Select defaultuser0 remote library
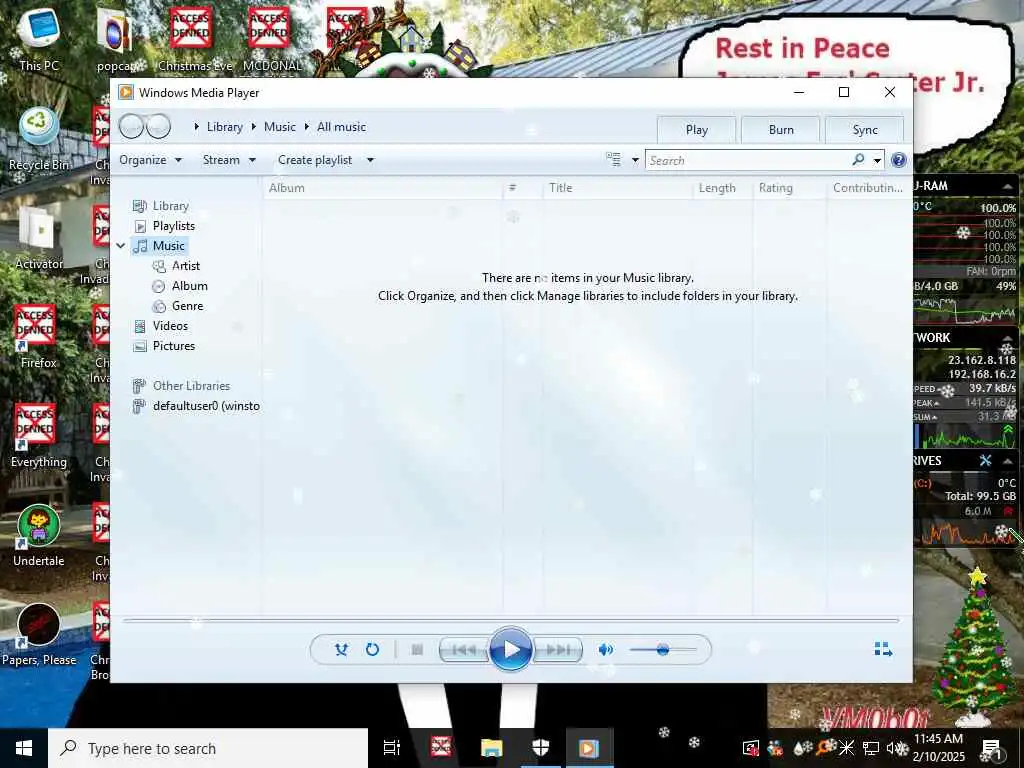 196,406
